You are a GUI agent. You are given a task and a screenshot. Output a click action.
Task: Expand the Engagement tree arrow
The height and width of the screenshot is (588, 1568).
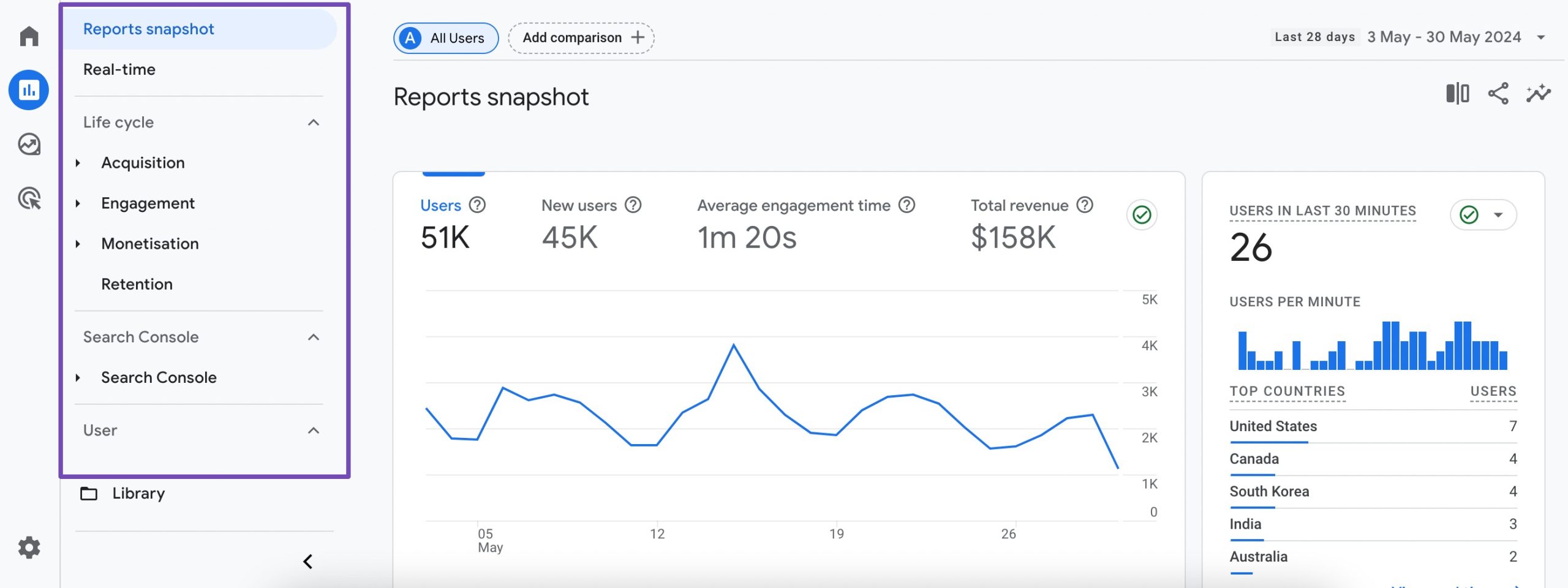pyautogui.click(x=78, y=203)
